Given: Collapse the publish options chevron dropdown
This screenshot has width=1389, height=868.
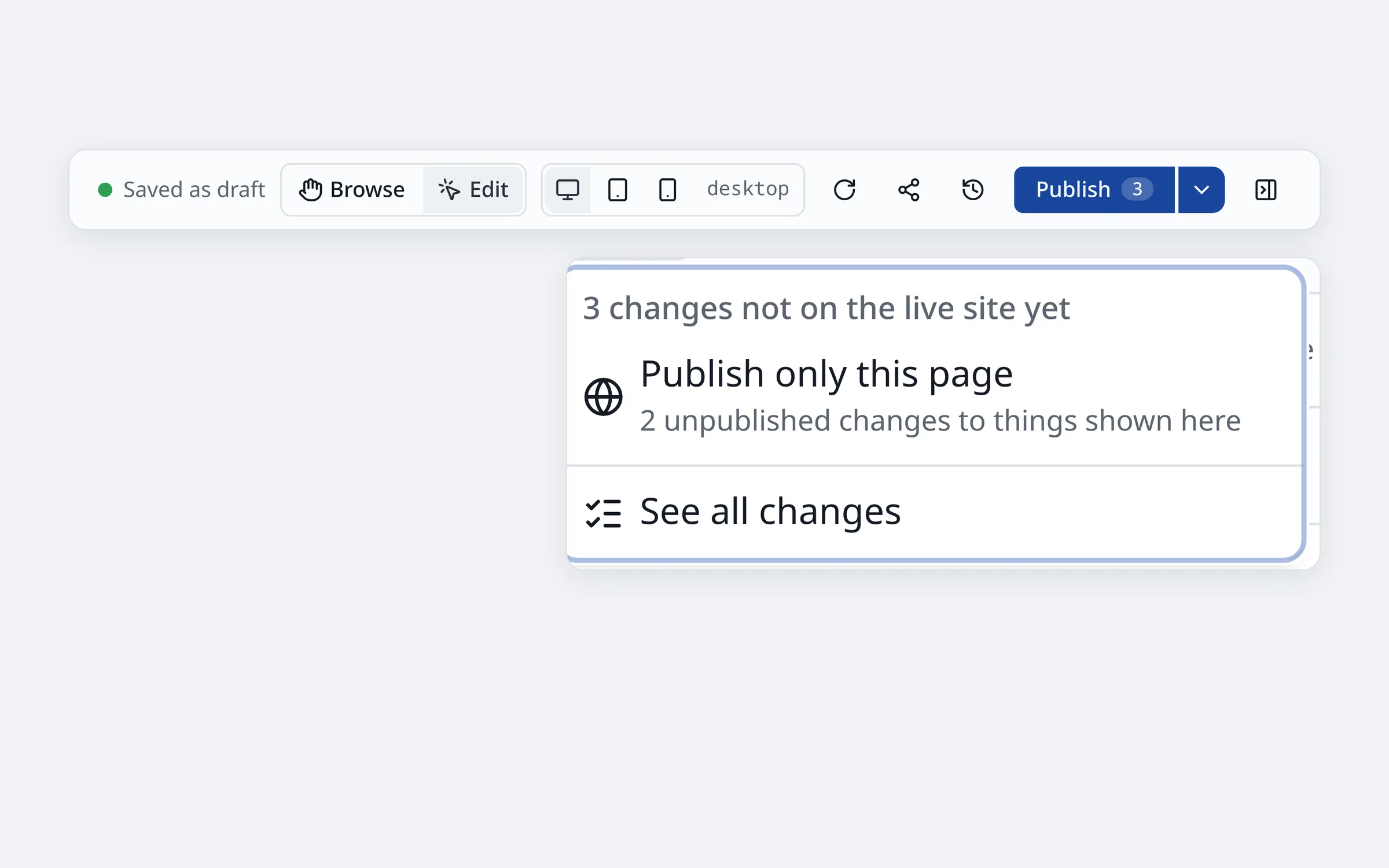Looking at the screenshot, I should 1201,190.
